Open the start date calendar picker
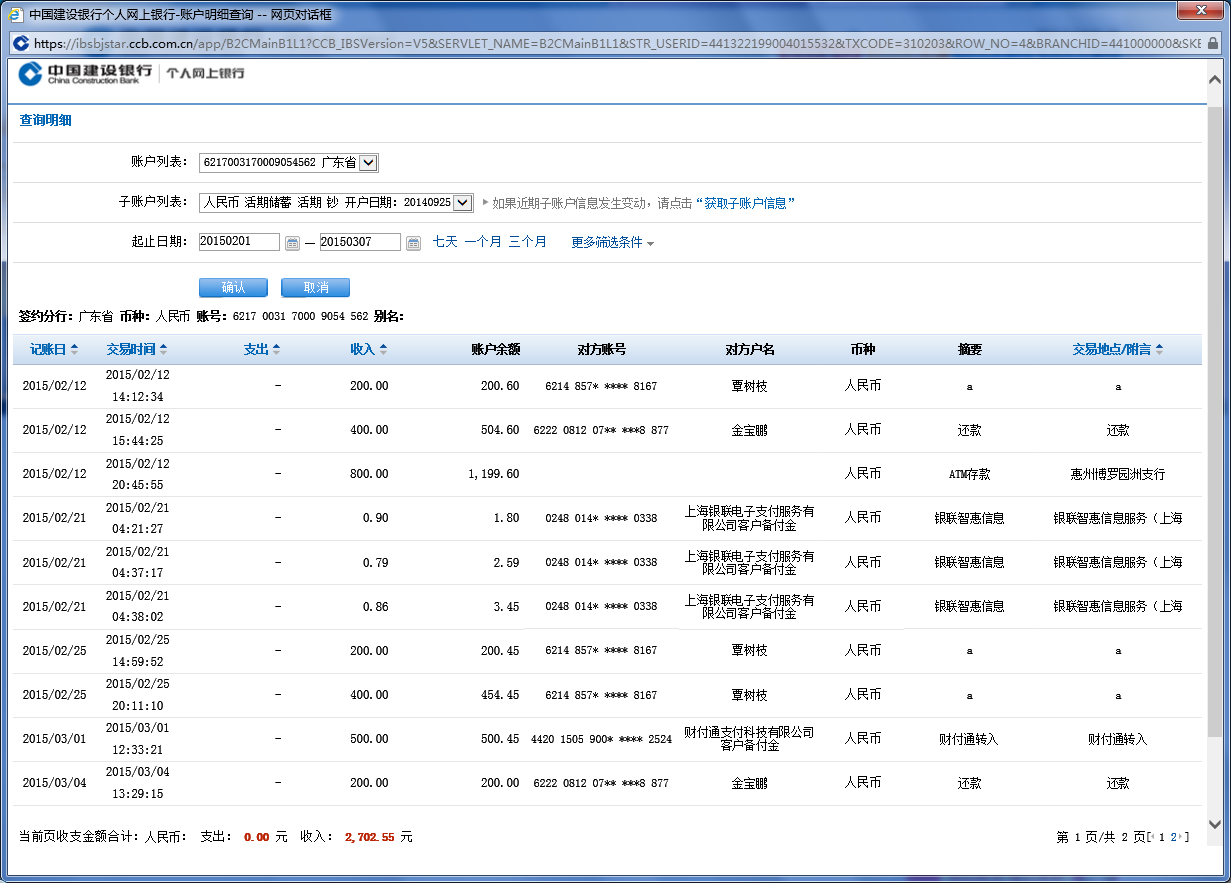This screenshot has height=883, width=1231. pos(292,243)
